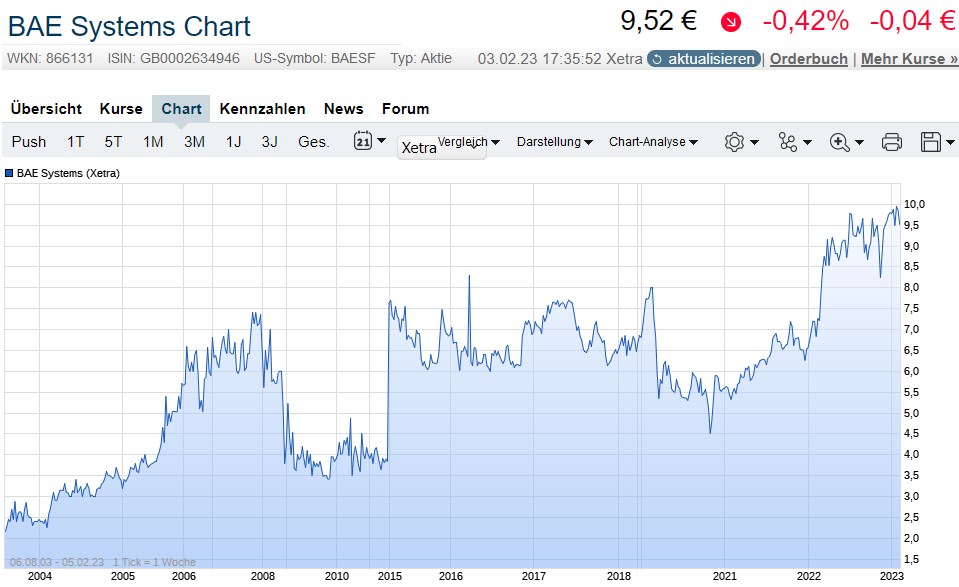Click the 2015 x-axis year label
This screenshot has width=959, height=587.
390,576
